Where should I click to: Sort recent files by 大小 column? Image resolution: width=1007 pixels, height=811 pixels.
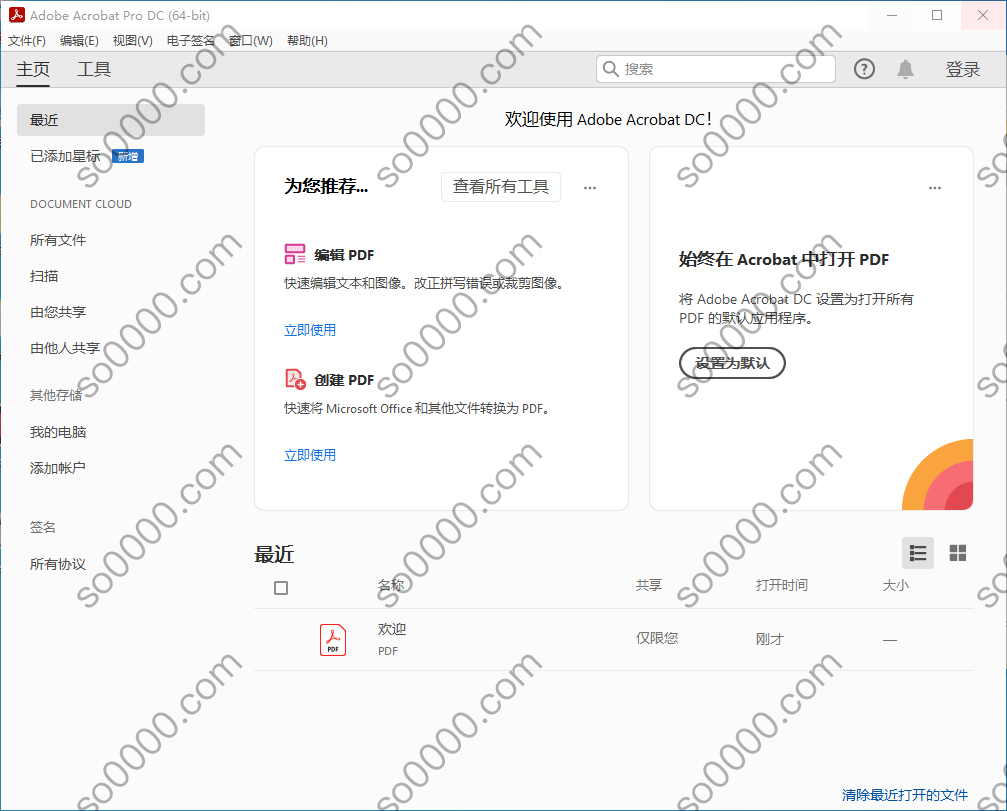click(896, 585)
